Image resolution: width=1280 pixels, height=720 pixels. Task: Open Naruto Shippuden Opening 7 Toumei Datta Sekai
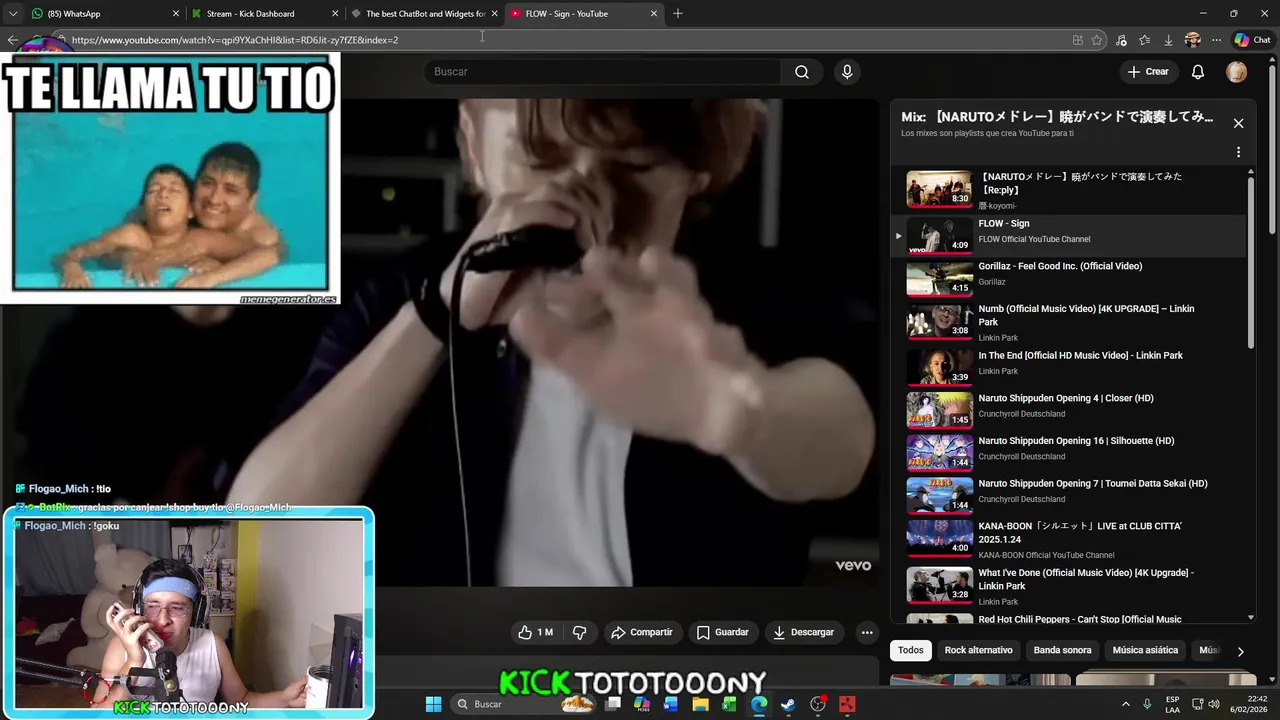pos(1070,494)
